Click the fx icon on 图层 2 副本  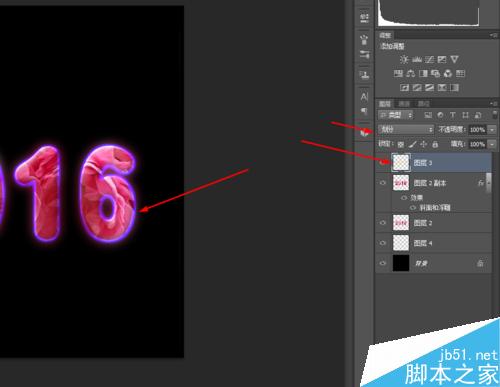point(481,183)
